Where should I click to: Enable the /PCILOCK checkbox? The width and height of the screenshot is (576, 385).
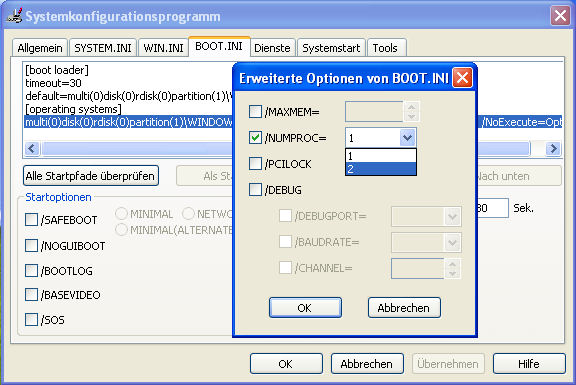click(255, 164)
